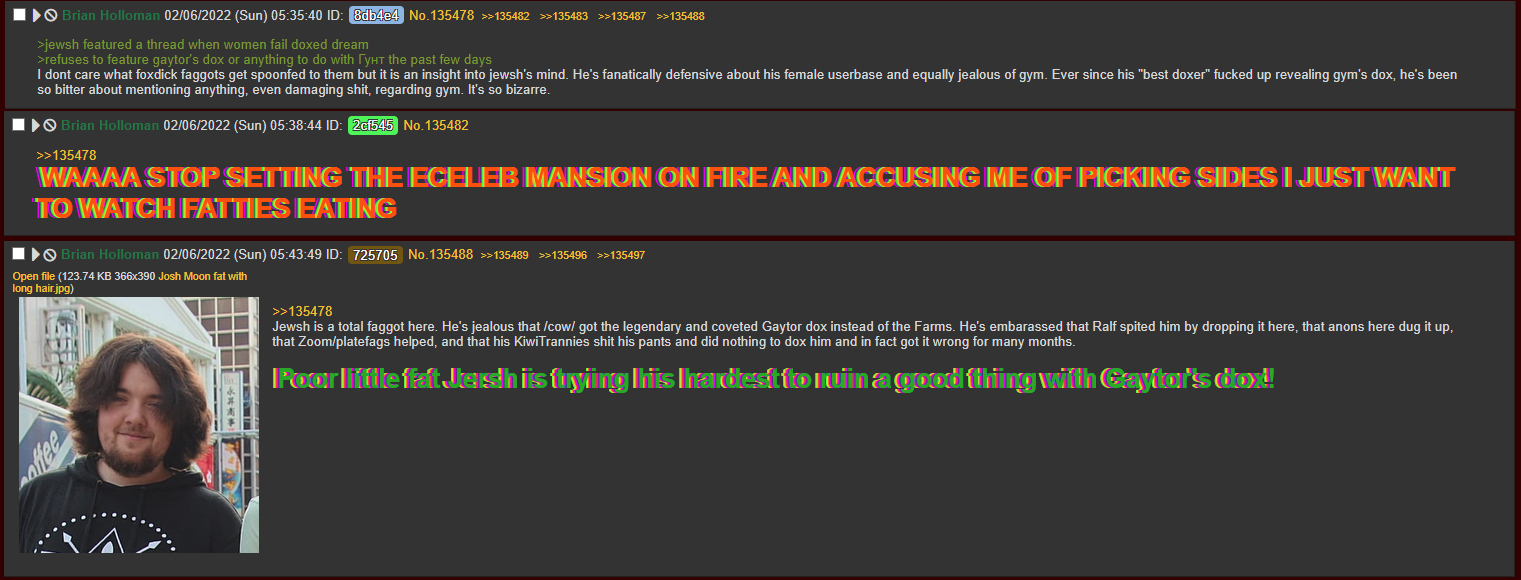This screenshot has width=1521, height=580.
Task: Open post number link No.135478
Action: pos(441,16)
